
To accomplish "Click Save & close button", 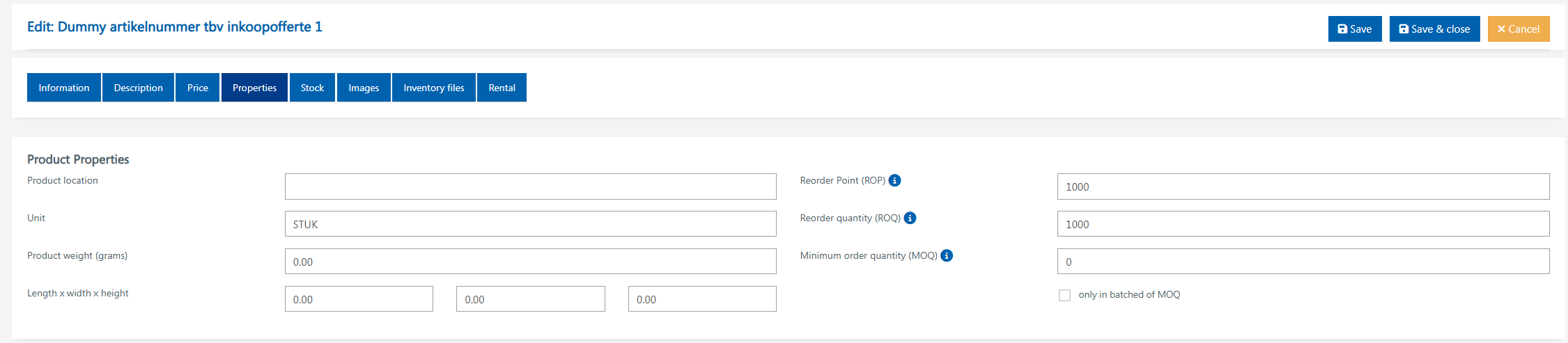I will (x=1434, y=29).
